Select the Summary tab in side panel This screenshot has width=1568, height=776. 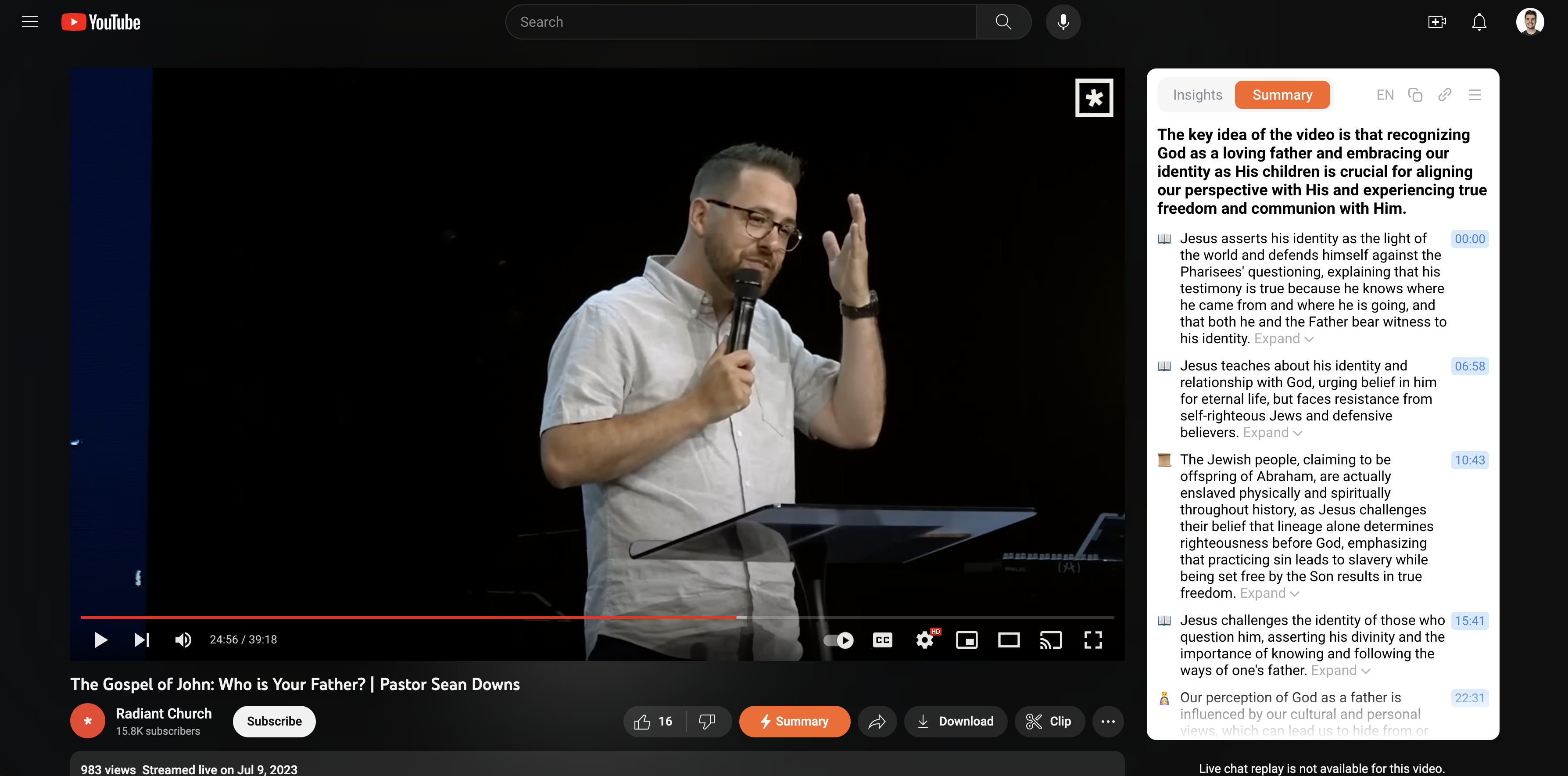(x=1282, y=95)
